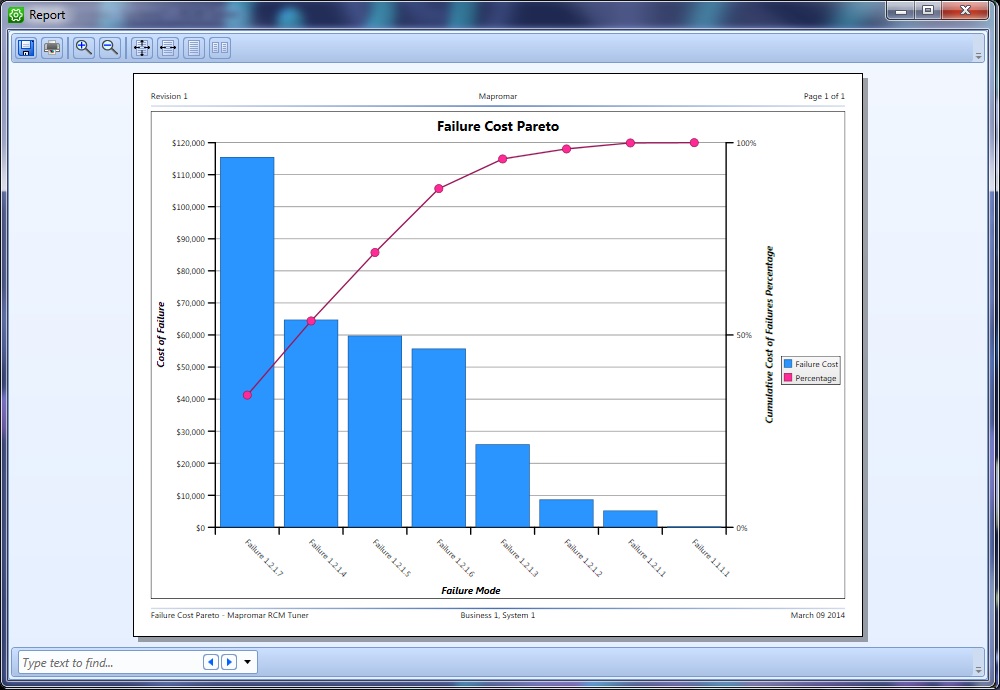Select the fit page width icon
Viewport: 1000px width, 690px height.
[168, 48]
